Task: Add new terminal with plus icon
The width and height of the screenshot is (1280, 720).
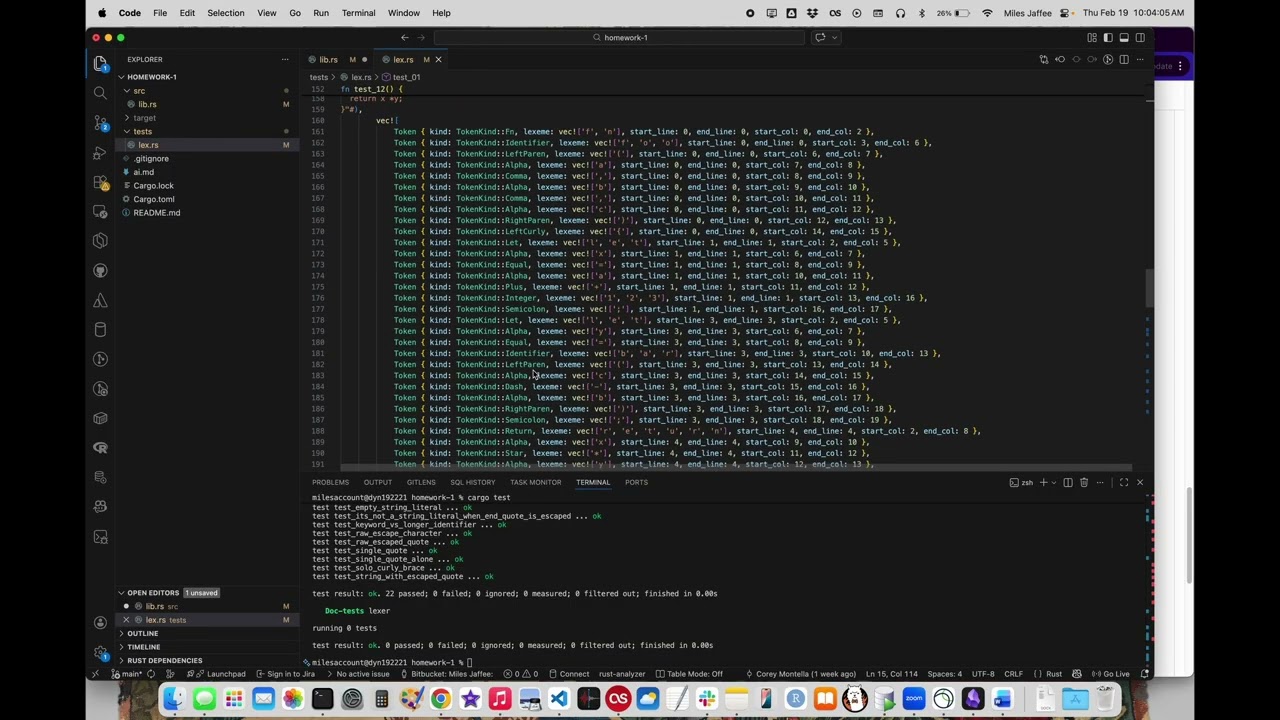Action: click(x=1043, y=482)
